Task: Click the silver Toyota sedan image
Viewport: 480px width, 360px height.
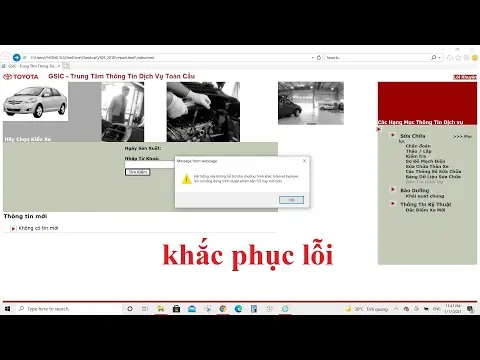Action: pos(35,102)
